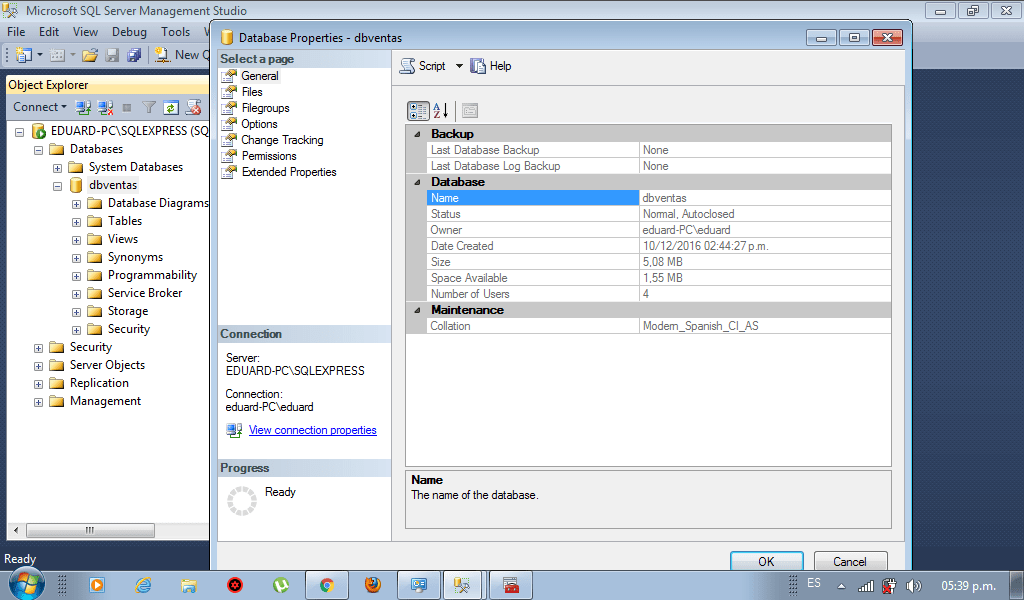Click the New Project toolbar icon
This screenshot has width=1024, height=600.
[x=24, y=55]
